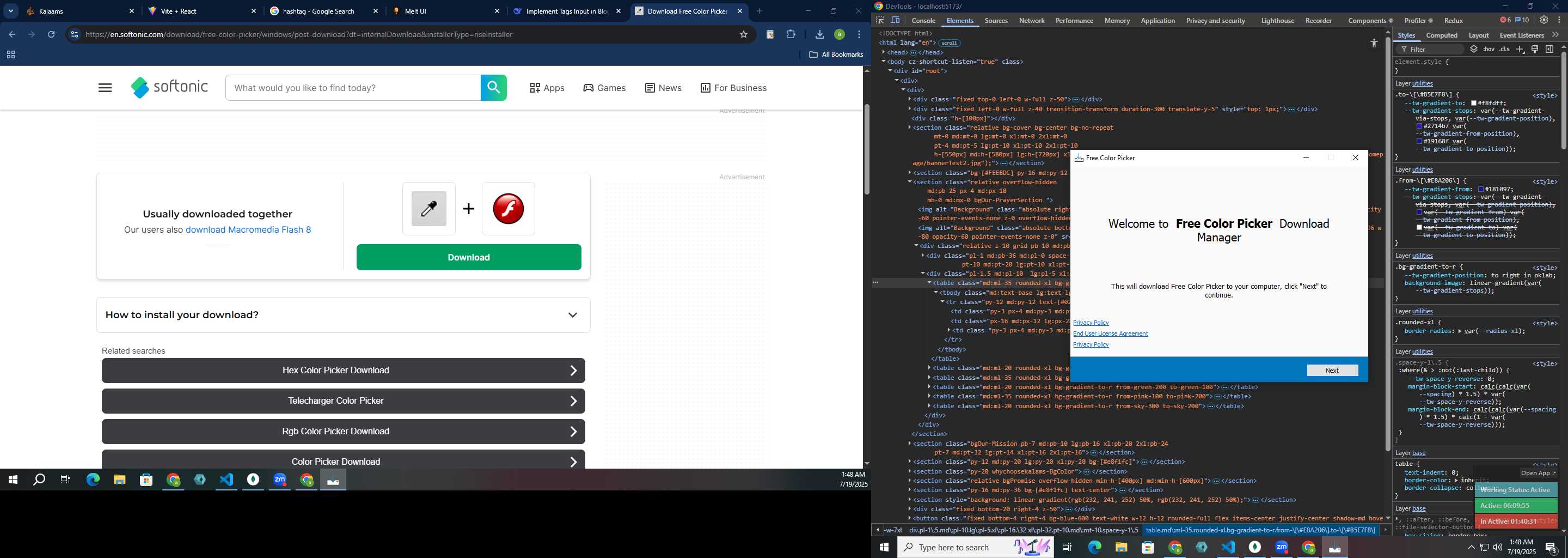The width and height of the screenshot is (1568, 558).
Task: Open rendering emulations paintbrush icon in Styles
Action: tap(1535, 50)
